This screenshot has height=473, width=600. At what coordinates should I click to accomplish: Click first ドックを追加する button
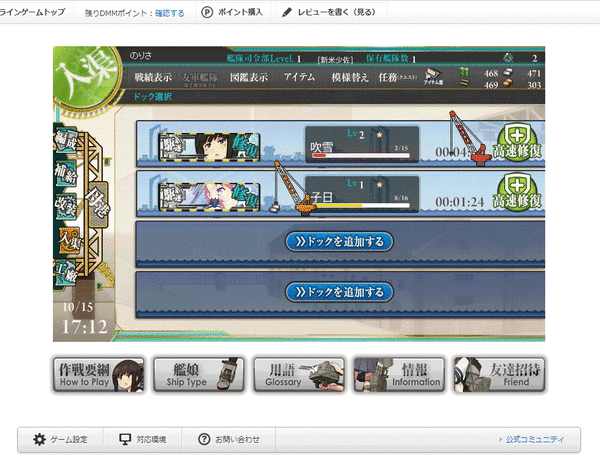(x=339, y=241)
